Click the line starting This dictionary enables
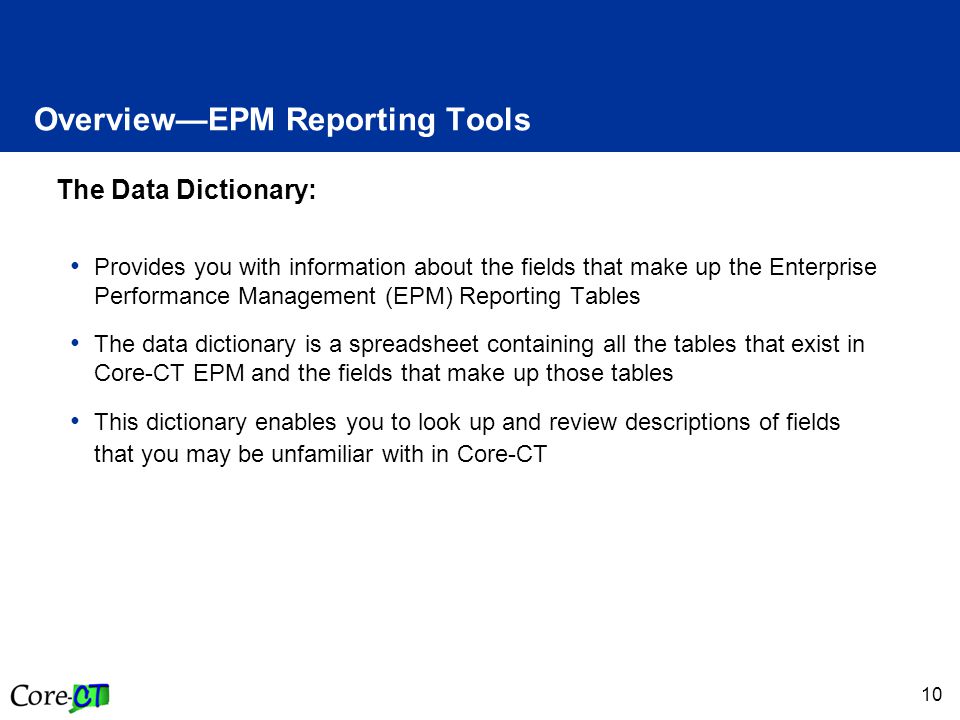The image size is (960, 720). point(467,422)
